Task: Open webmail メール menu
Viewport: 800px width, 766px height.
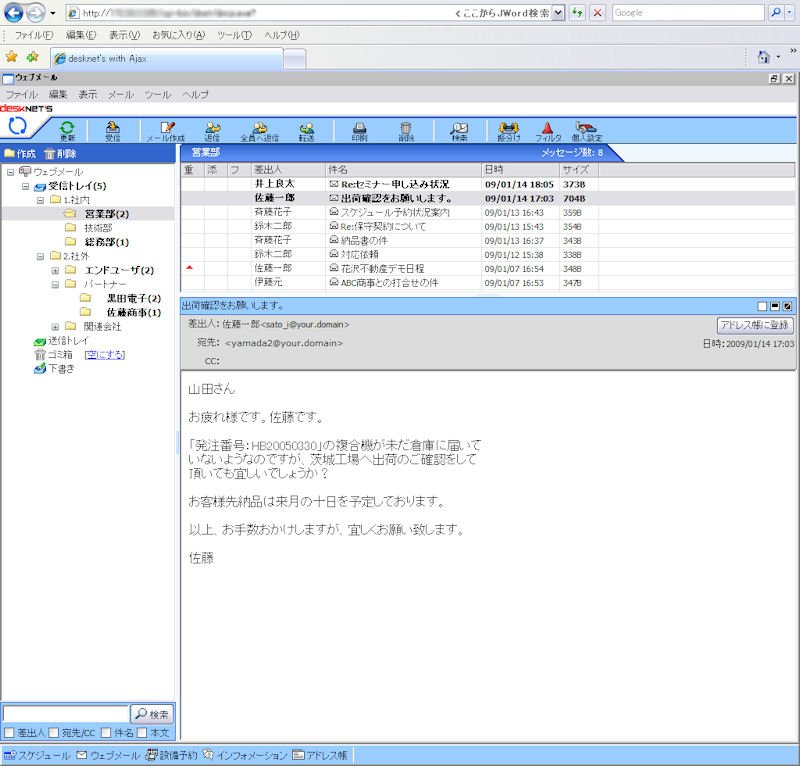Action: (121, 94)
